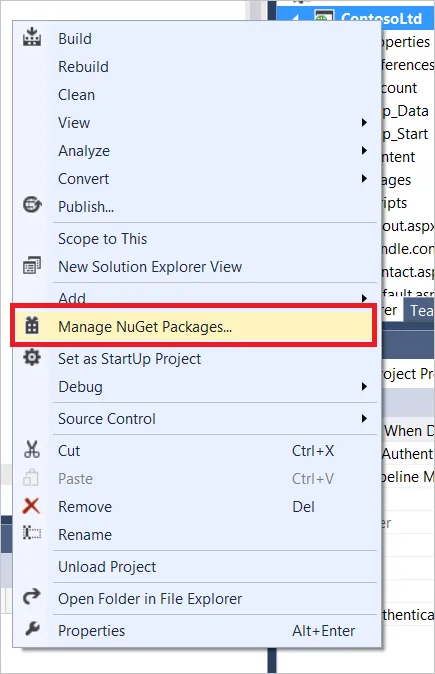Image resolution: width=435 pixels, height=674 pixels.
Task: Expand the Analyze submenu arrow
Action: (x=365, y=151)
